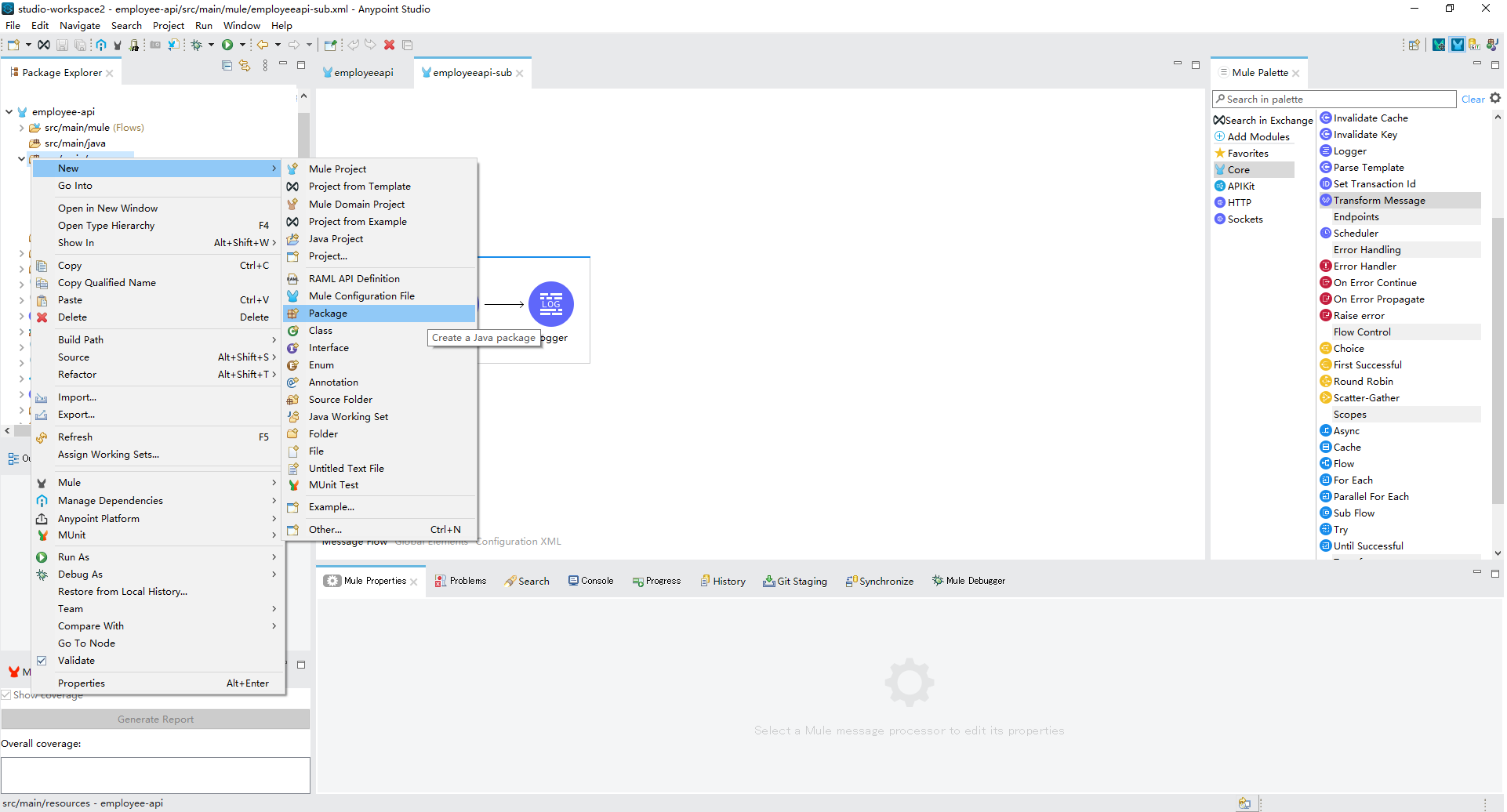Expand src/main/mule in Package Explorer
Image resolution: width=1507 pixels, height=812 pixels.
coord(20,127)
